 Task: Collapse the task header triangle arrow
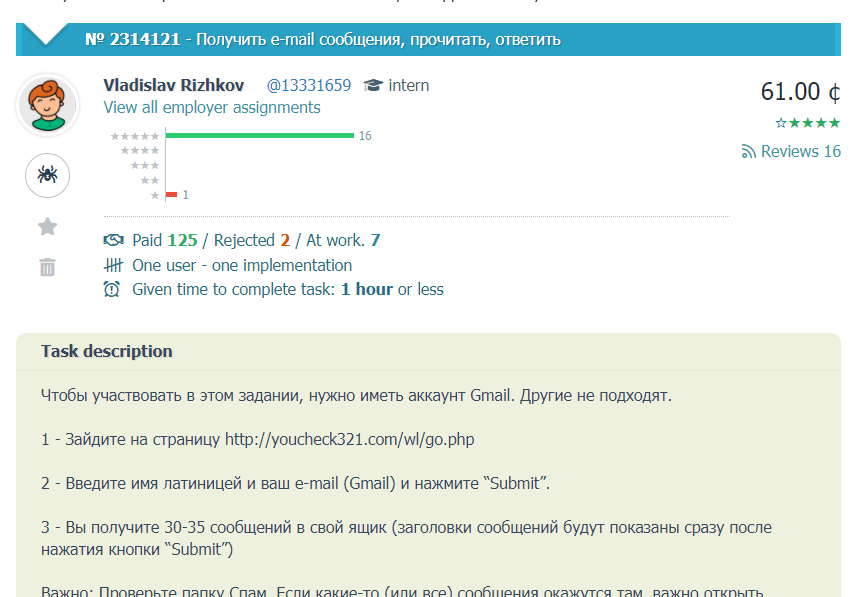pos(46,37)
